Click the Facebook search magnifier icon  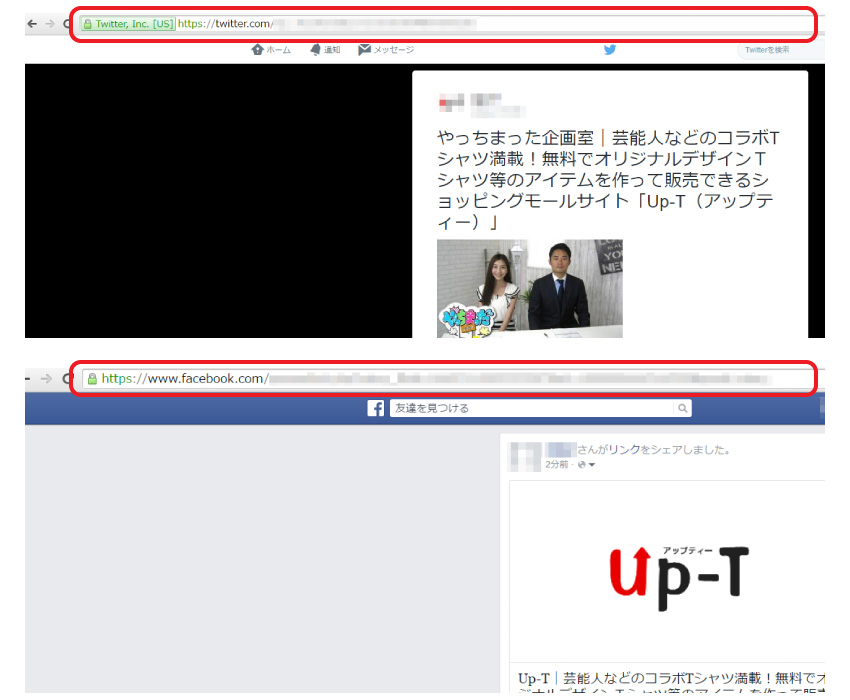(x=682, y=408)
